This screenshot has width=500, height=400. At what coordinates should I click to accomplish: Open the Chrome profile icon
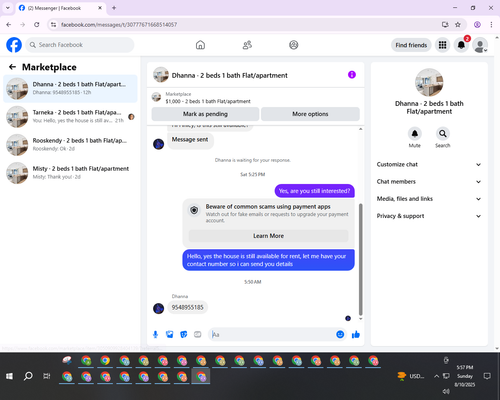click(477, 25)
